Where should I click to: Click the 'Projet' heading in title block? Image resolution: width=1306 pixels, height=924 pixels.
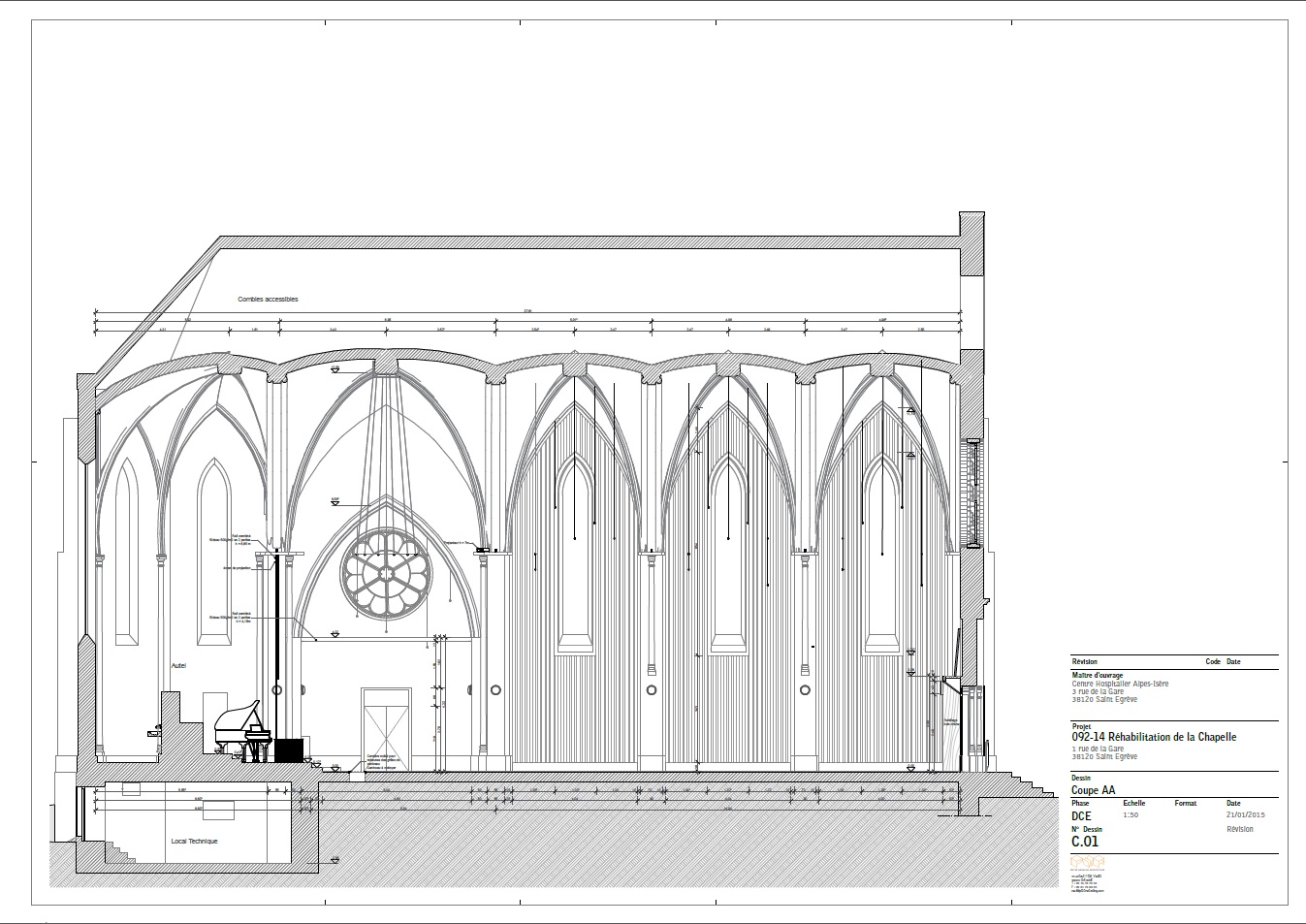coord(1081,726)
